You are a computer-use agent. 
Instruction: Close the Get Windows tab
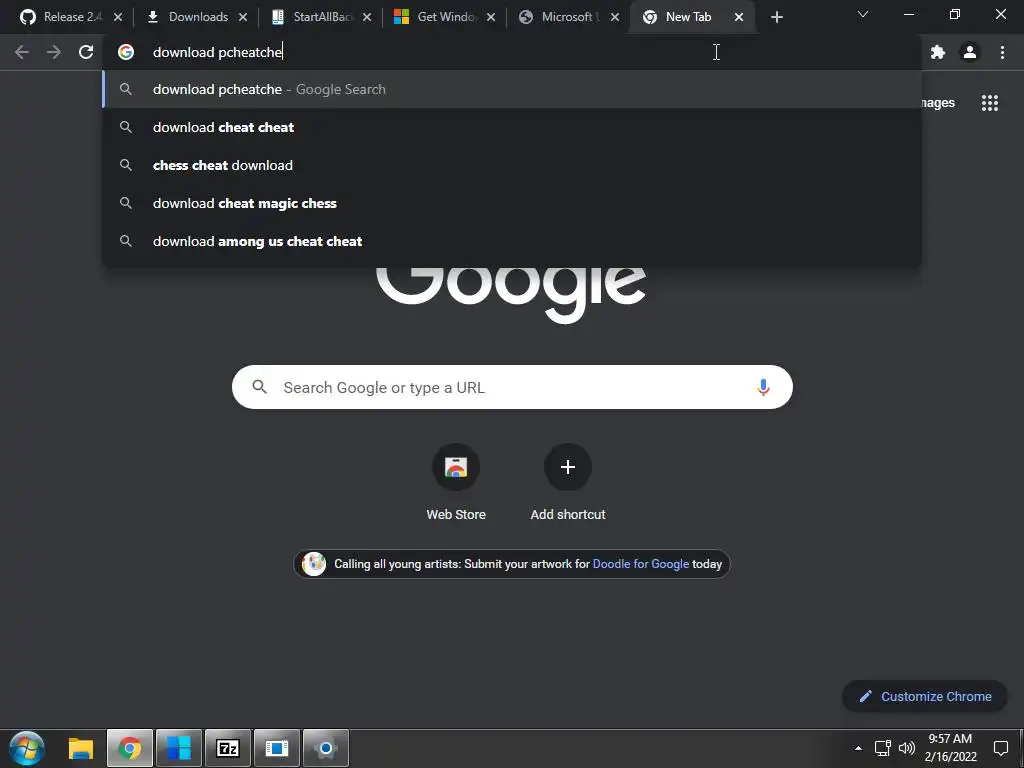pyautogui.click(x=491, y=17)
